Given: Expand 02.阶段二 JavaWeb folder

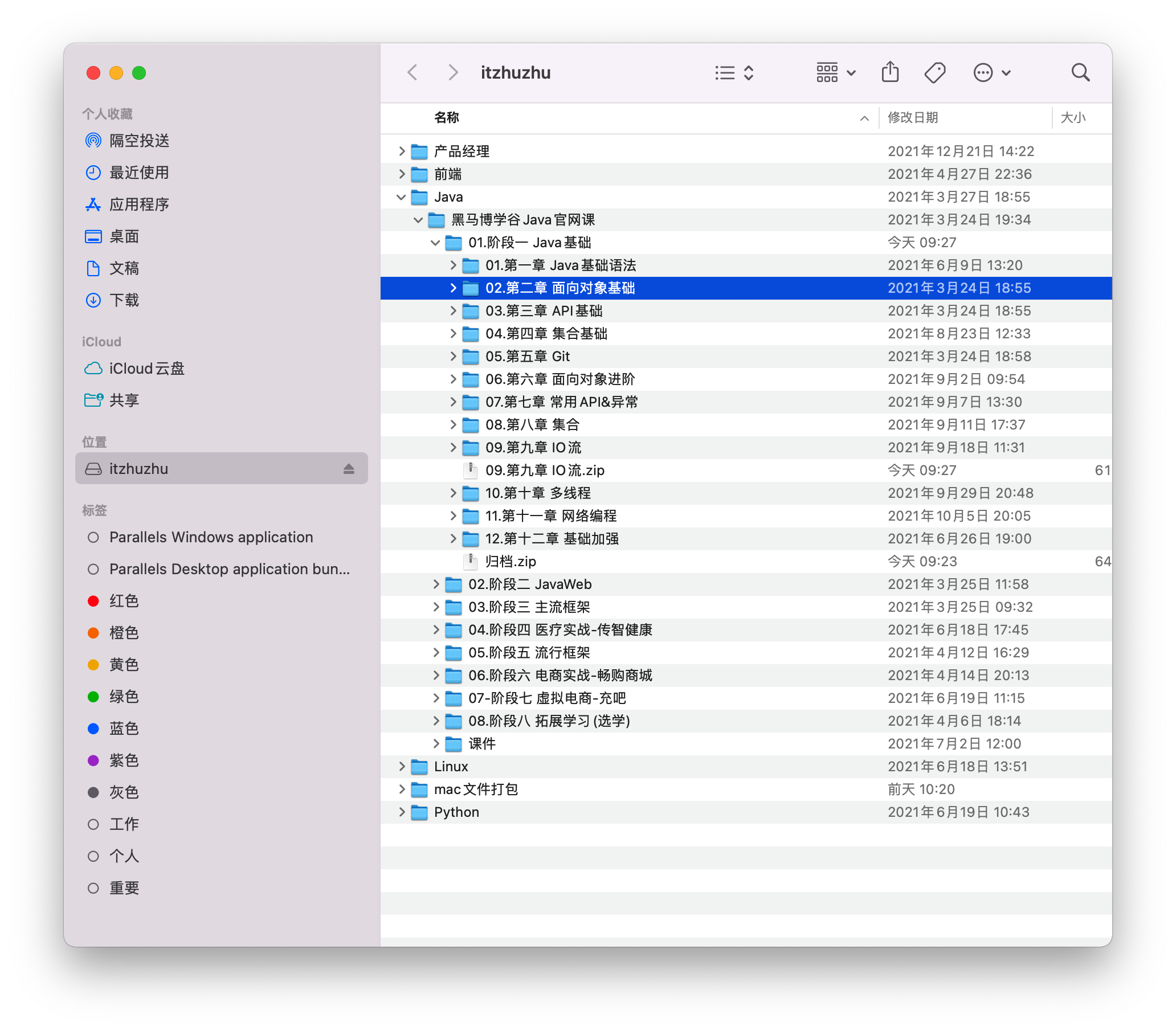Looking at the screenshot, I should (435, 584).
